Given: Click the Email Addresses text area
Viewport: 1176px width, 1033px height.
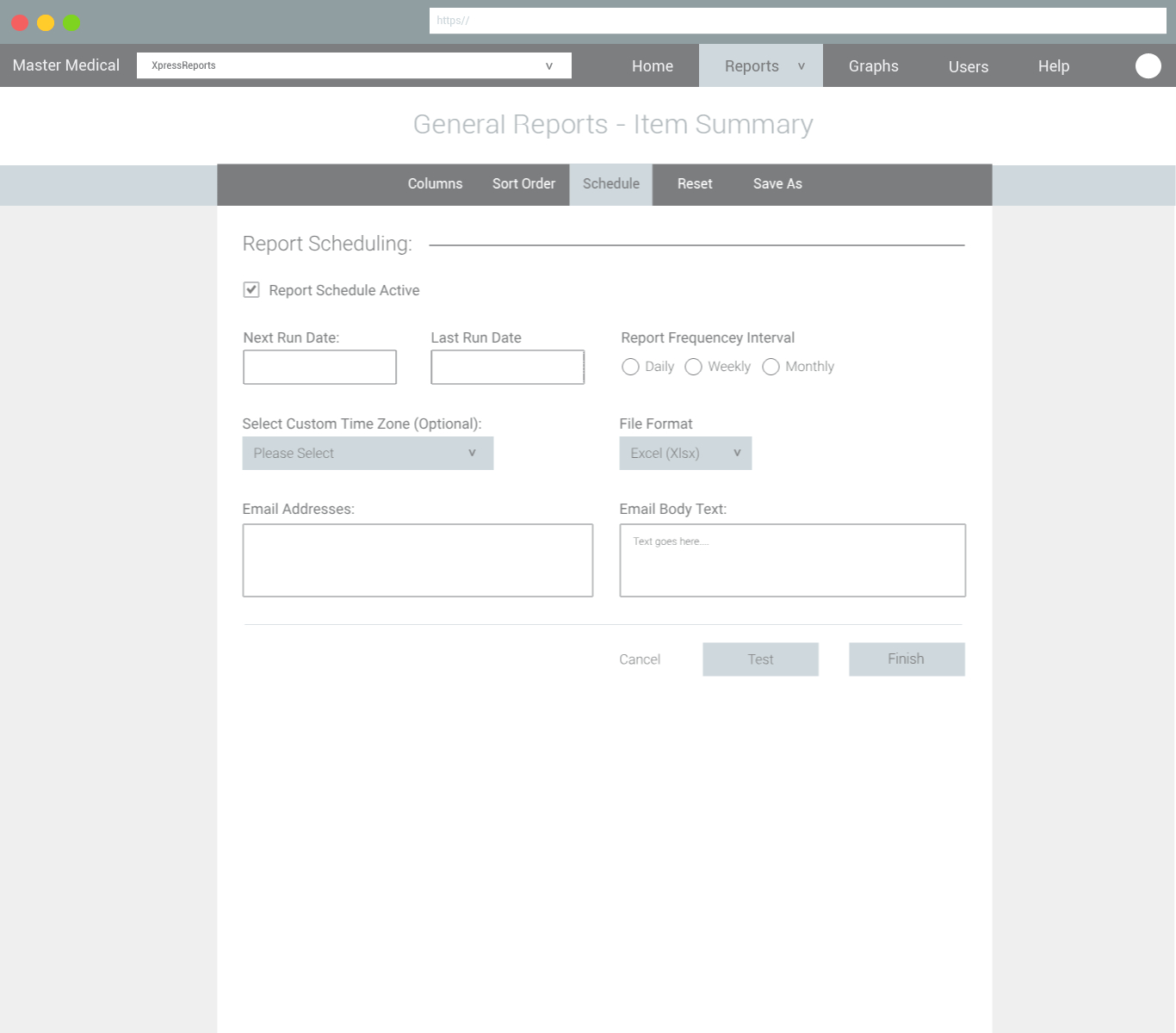Looking at the screenshot, I should coord(418,560).
